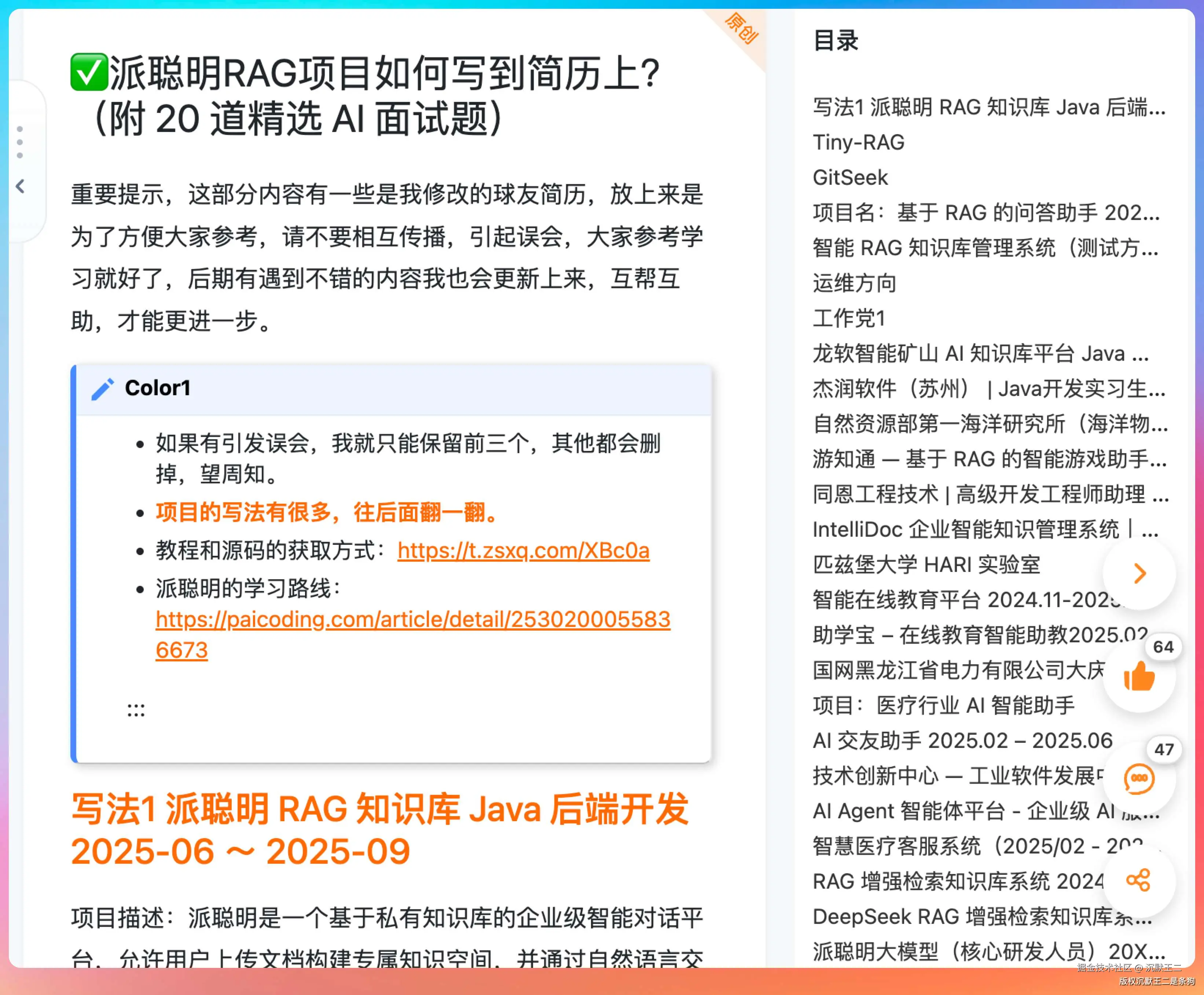1204x995 pixels.
Task: Collapse the left sidebar with the chevron
Action: point(20,186)
